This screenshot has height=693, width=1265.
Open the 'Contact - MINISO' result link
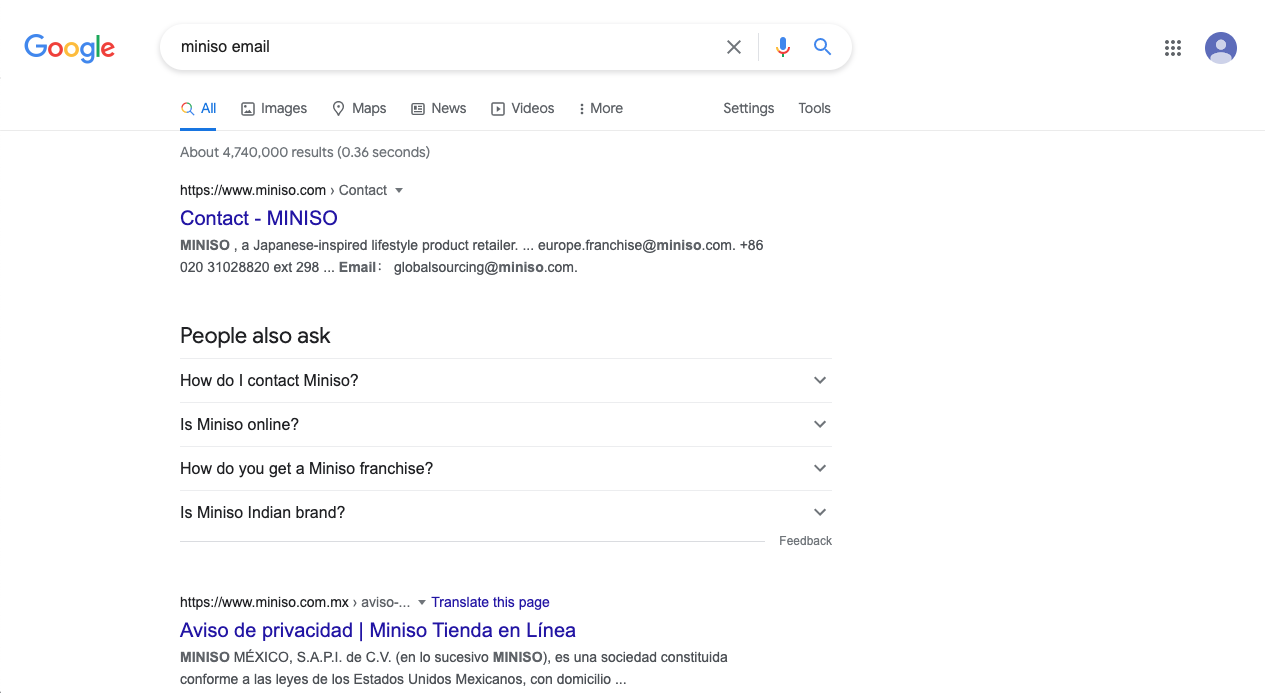[x=259, y=218]
